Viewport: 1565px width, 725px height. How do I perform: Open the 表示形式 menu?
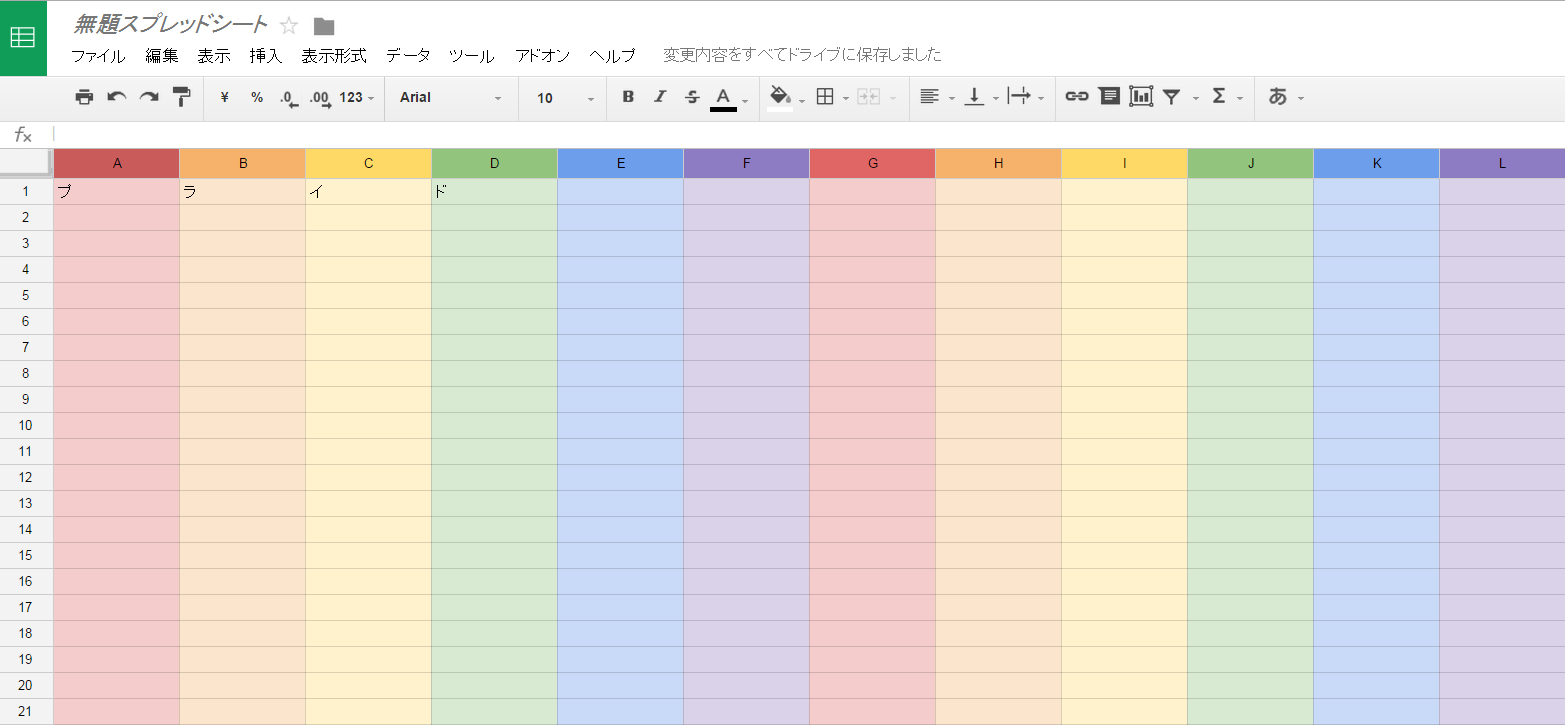334,56
